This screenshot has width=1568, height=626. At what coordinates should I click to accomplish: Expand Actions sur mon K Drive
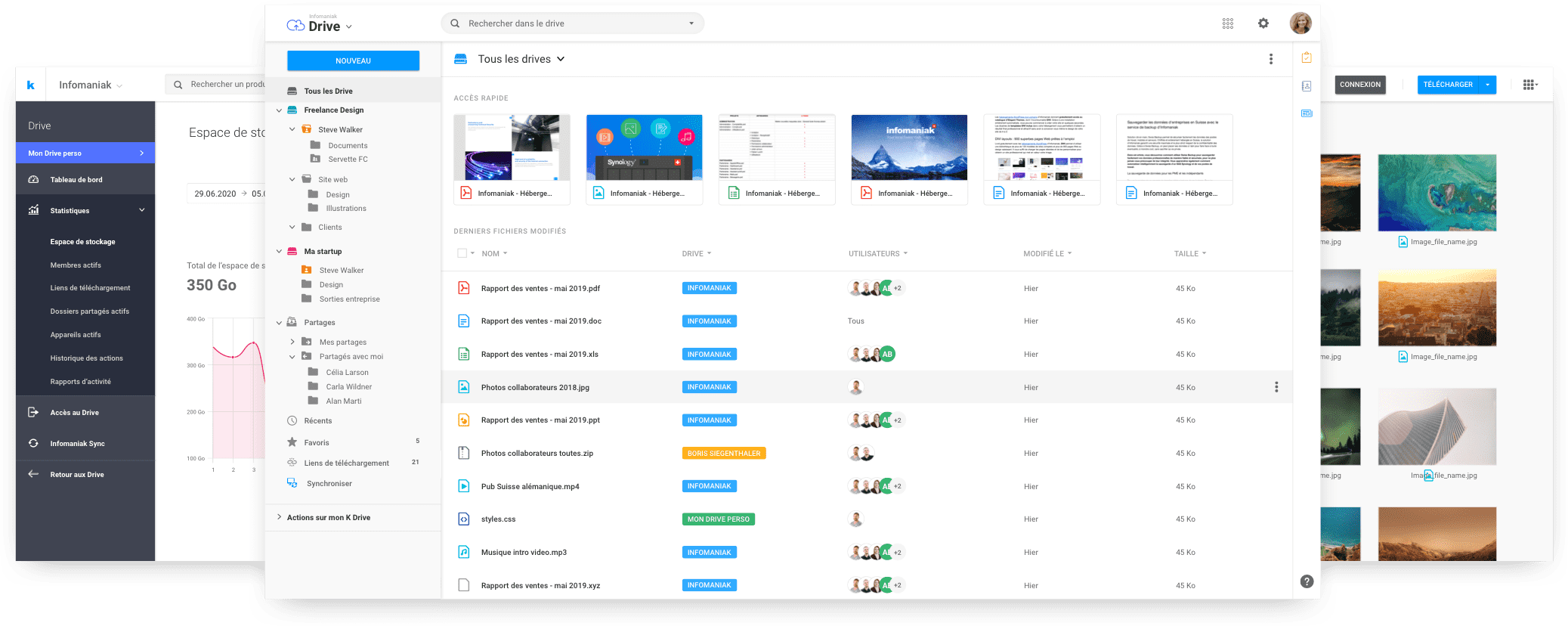(279, 517)
